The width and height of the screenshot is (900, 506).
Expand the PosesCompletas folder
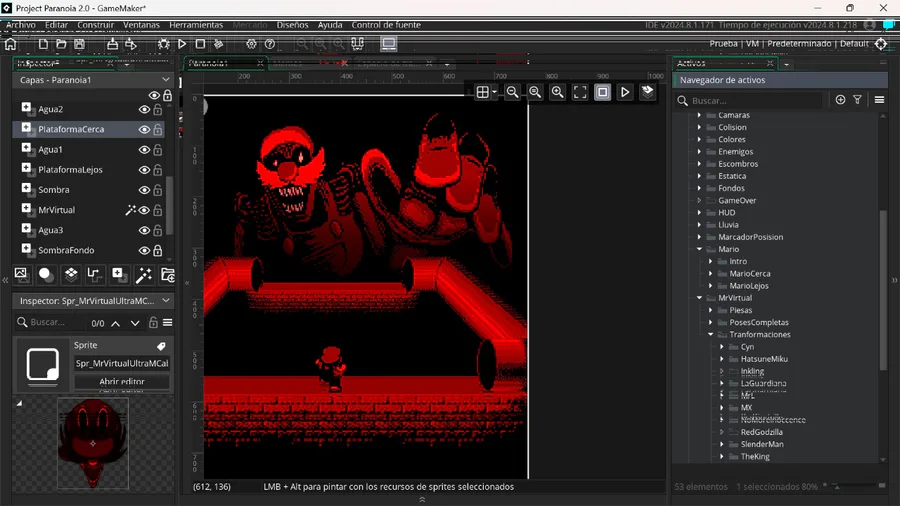pyautogui.click(x=711, y=322)
